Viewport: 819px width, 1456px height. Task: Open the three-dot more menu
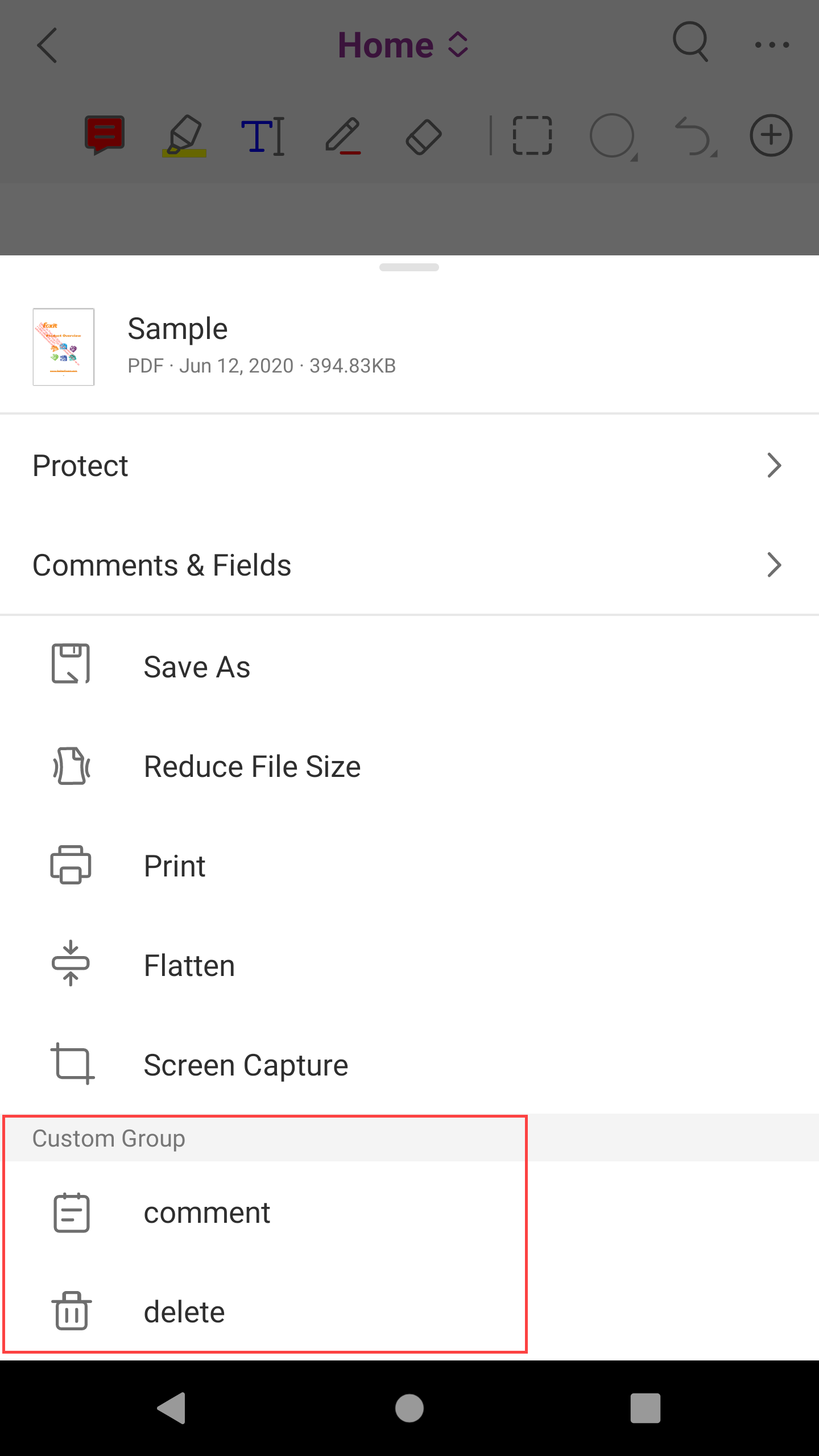click(772, 44)
